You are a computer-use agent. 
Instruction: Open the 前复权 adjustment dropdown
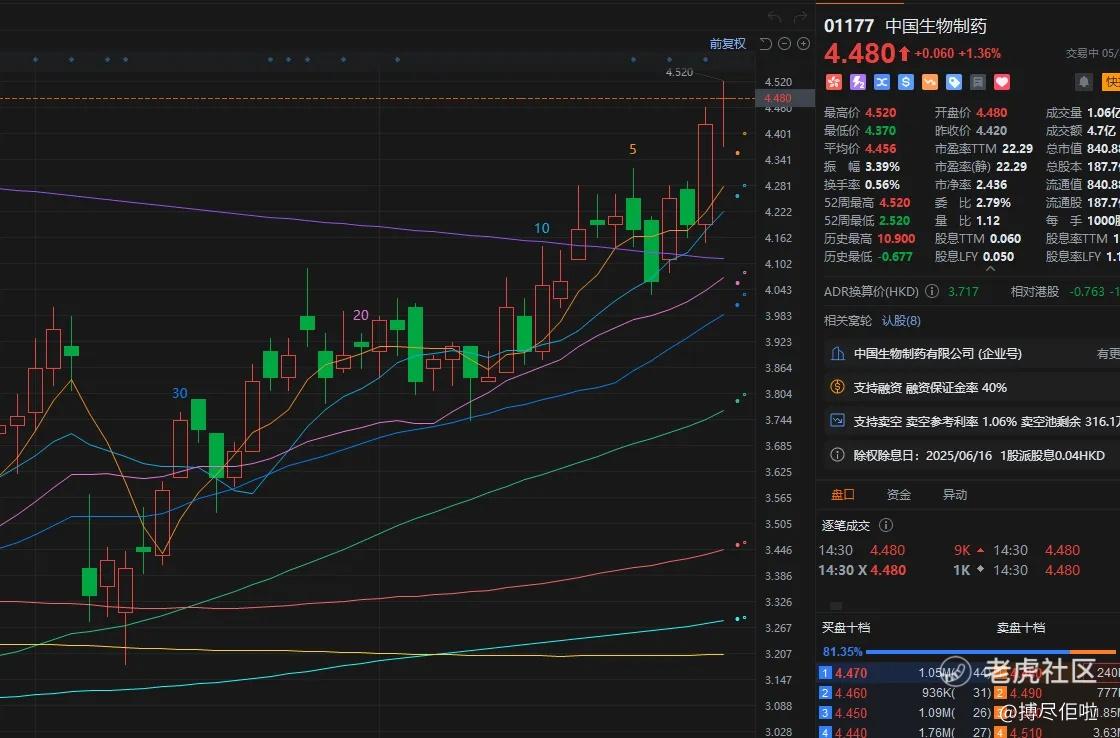point(728,44)
